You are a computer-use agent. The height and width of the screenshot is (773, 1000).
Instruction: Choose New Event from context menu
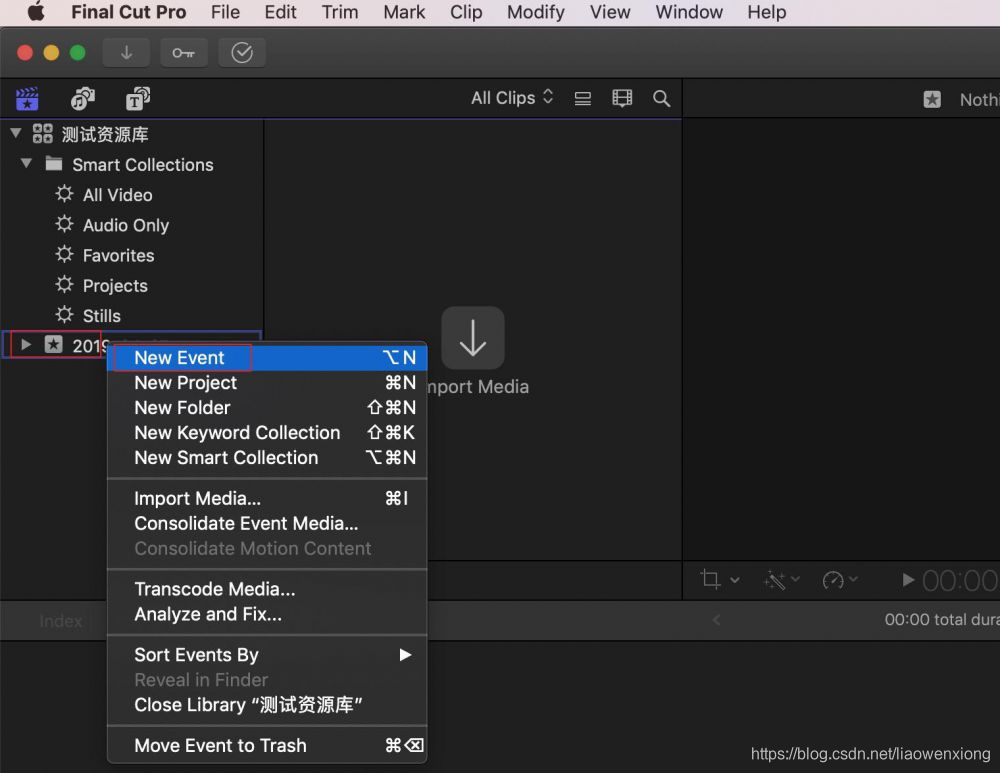[x=267, y=358]
